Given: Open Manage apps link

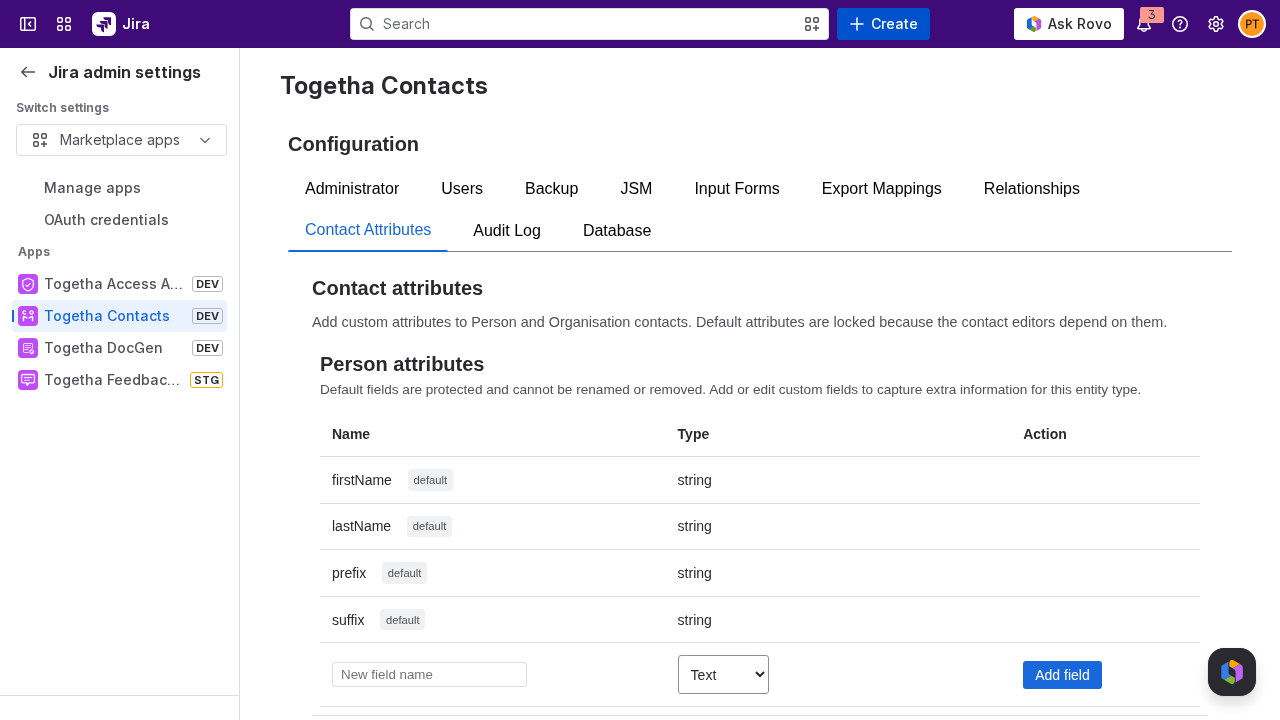Looking at the screenshot, I should (92, 188).
